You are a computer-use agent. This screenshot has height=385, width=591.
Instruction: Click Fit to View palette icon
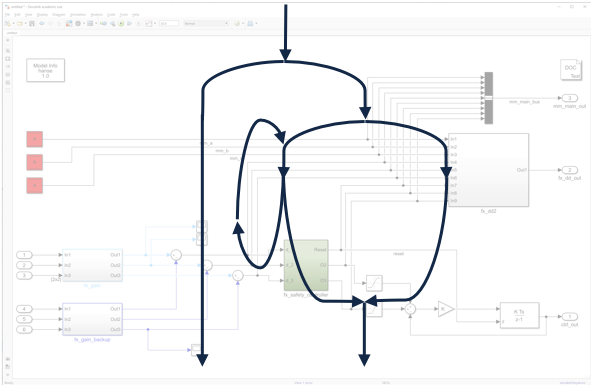point(8,58)
